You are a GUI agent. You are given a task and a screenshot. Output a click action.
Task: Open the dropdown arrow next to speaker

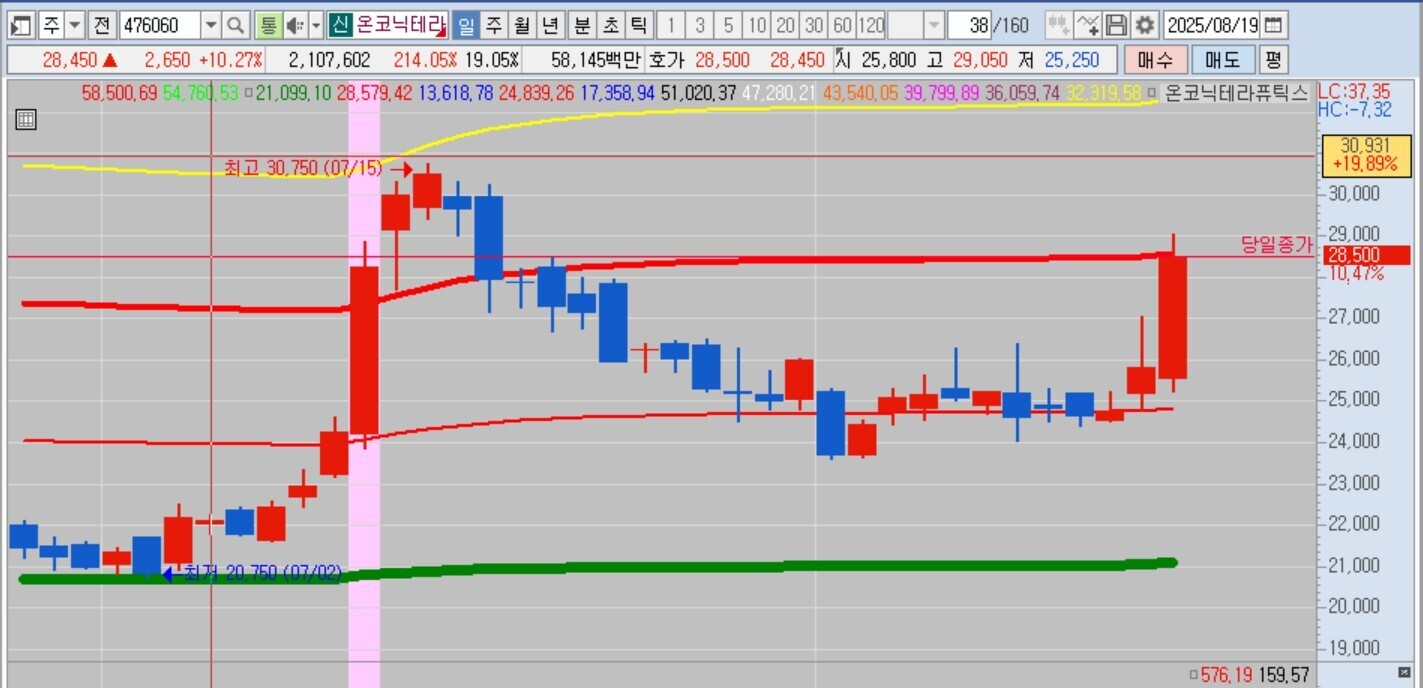point(316,25)
